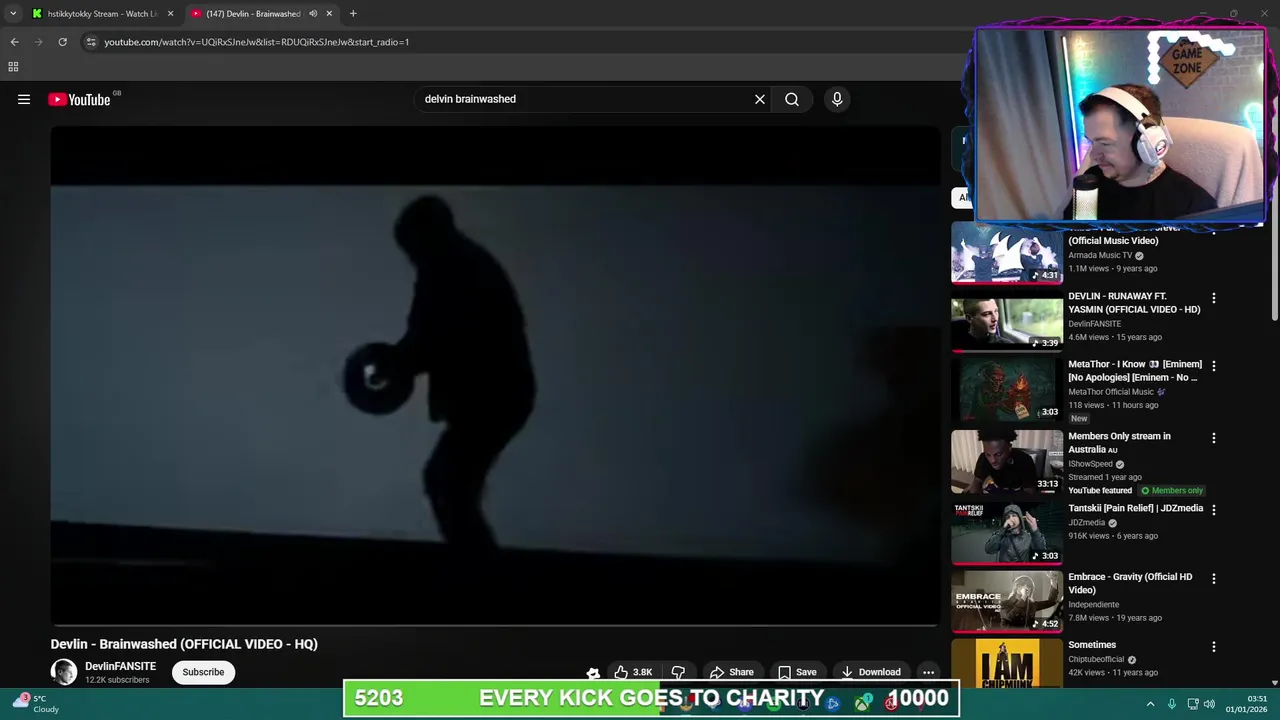Reload the current page
1280x720 pixels.
62,42
